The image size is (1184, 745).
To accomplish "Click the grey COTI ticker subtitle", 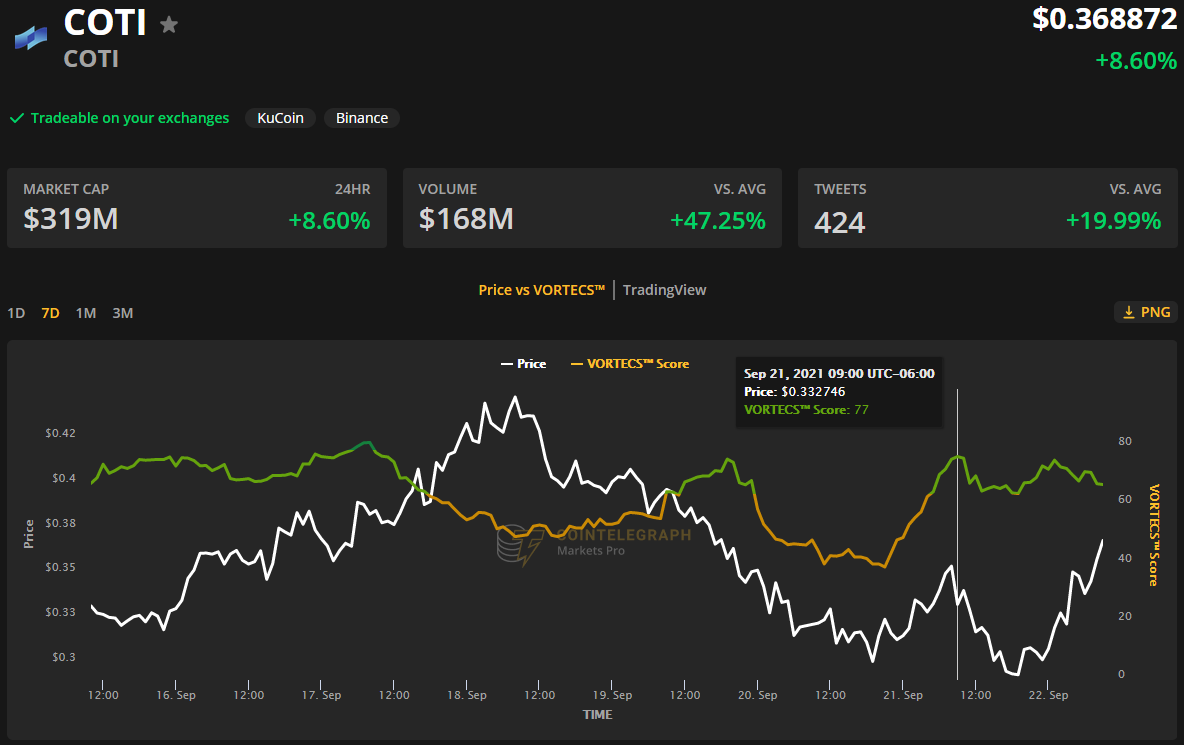I will [x=91, y=59].
